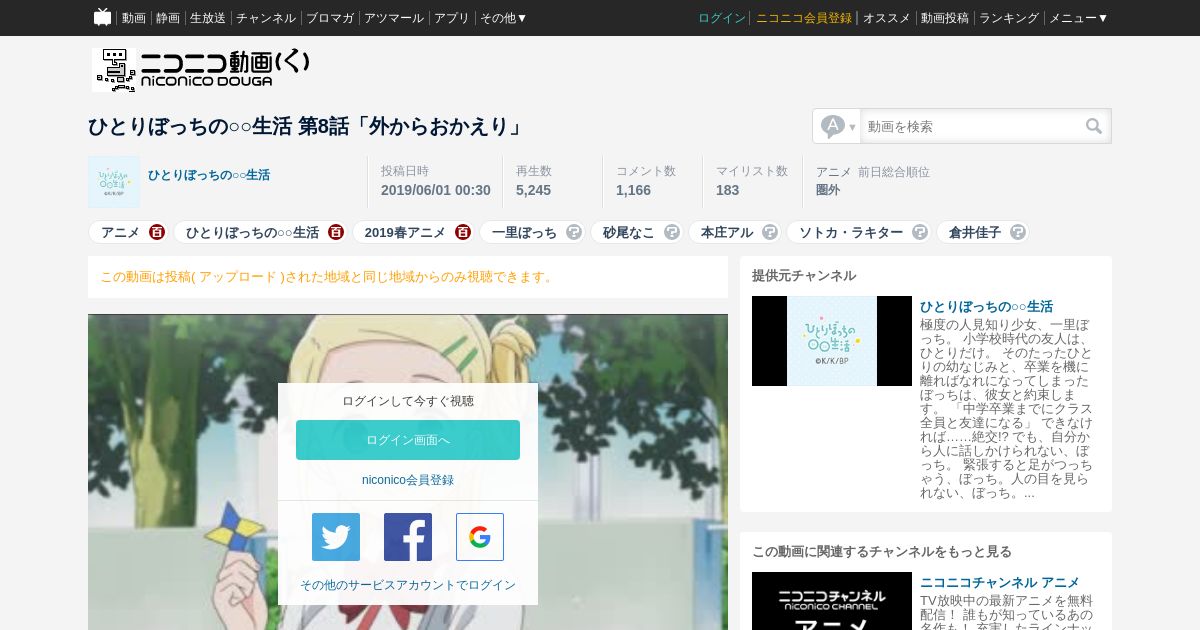1200x630 pixels.
Task: Open dictionary icon beside アニメ tag
Action: point(157,232)
